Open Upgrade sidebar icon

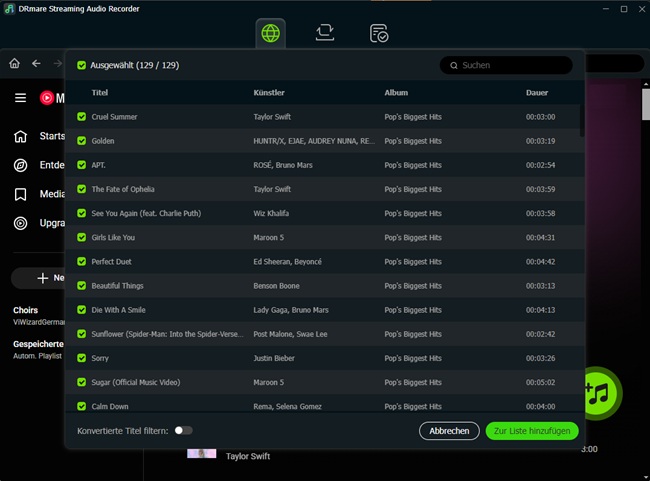tap(20, 223)
